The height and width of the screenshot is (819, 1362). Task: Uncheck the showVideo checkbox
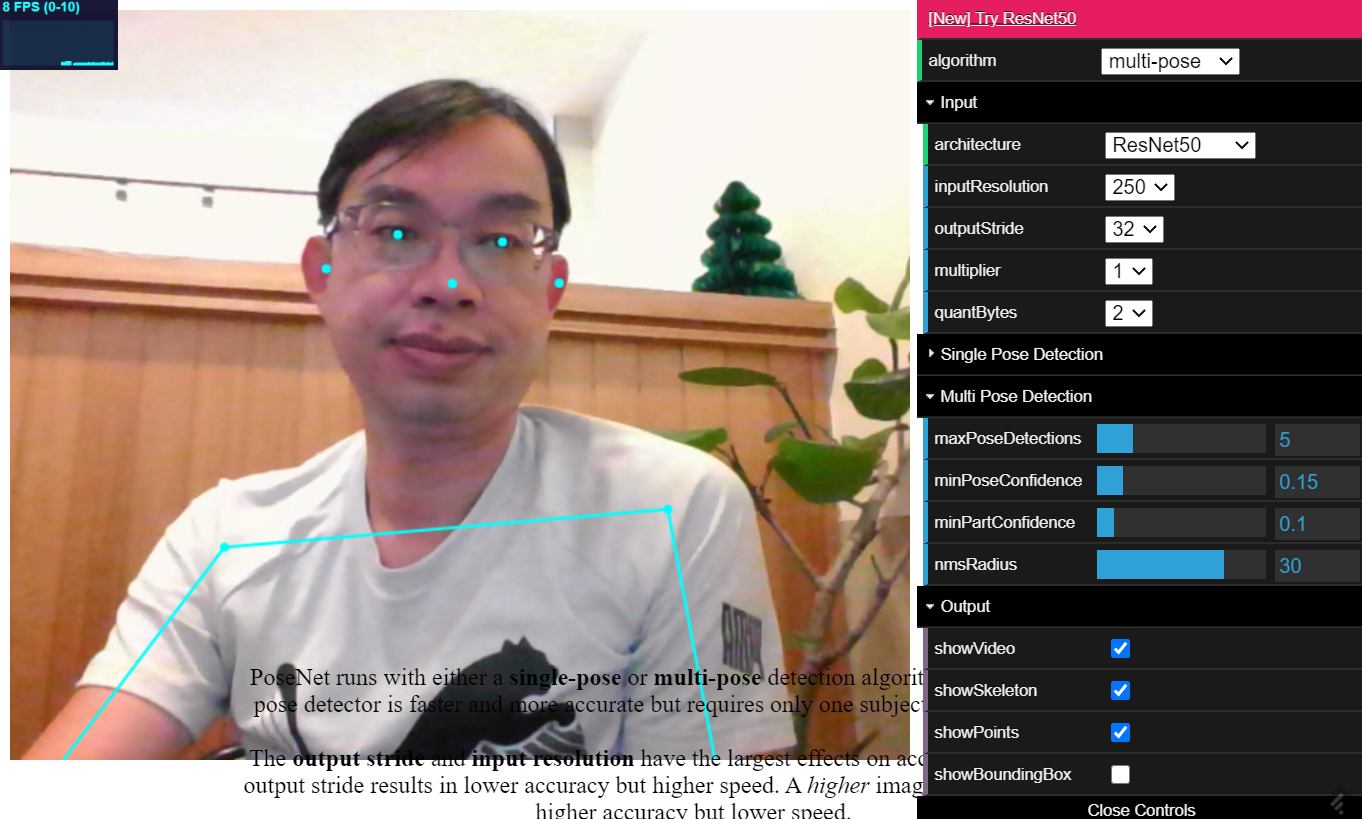[x=1120, y=649]
